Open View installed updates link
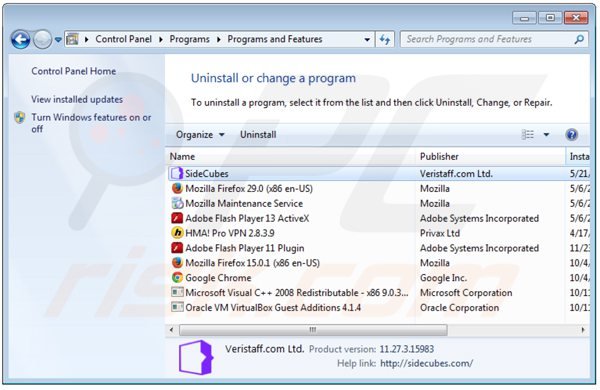This screenshot has height=390, width=600. pos(77,100)
